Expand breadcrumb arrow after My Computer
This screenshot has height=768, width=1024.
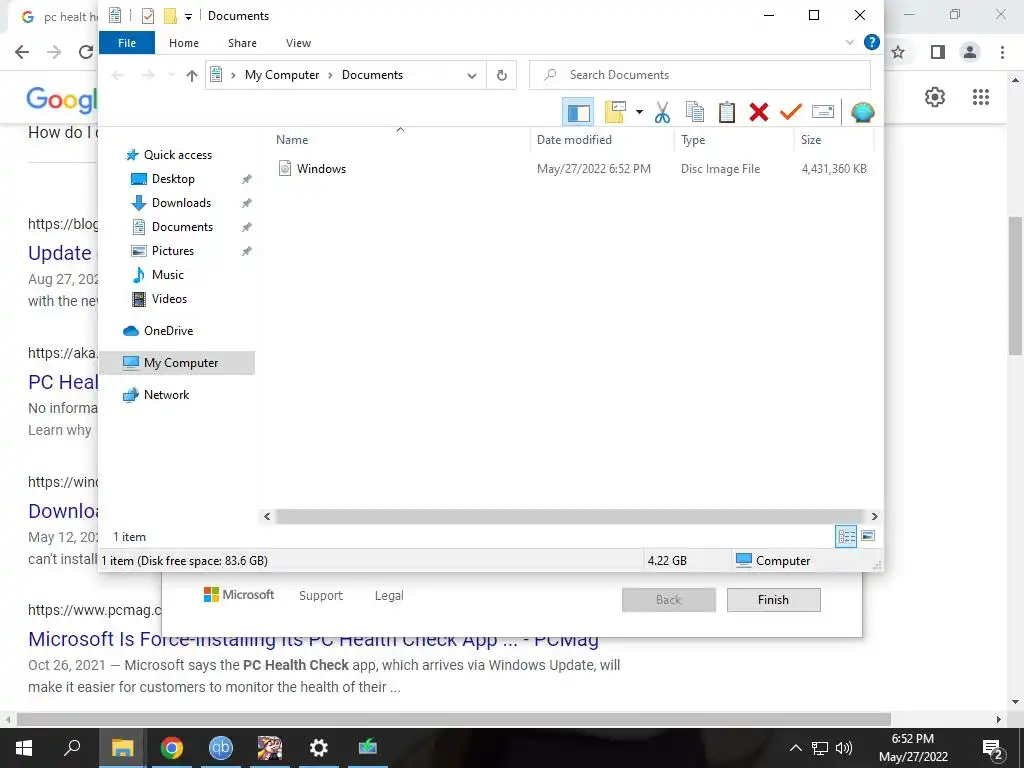(x=330, y=75)
